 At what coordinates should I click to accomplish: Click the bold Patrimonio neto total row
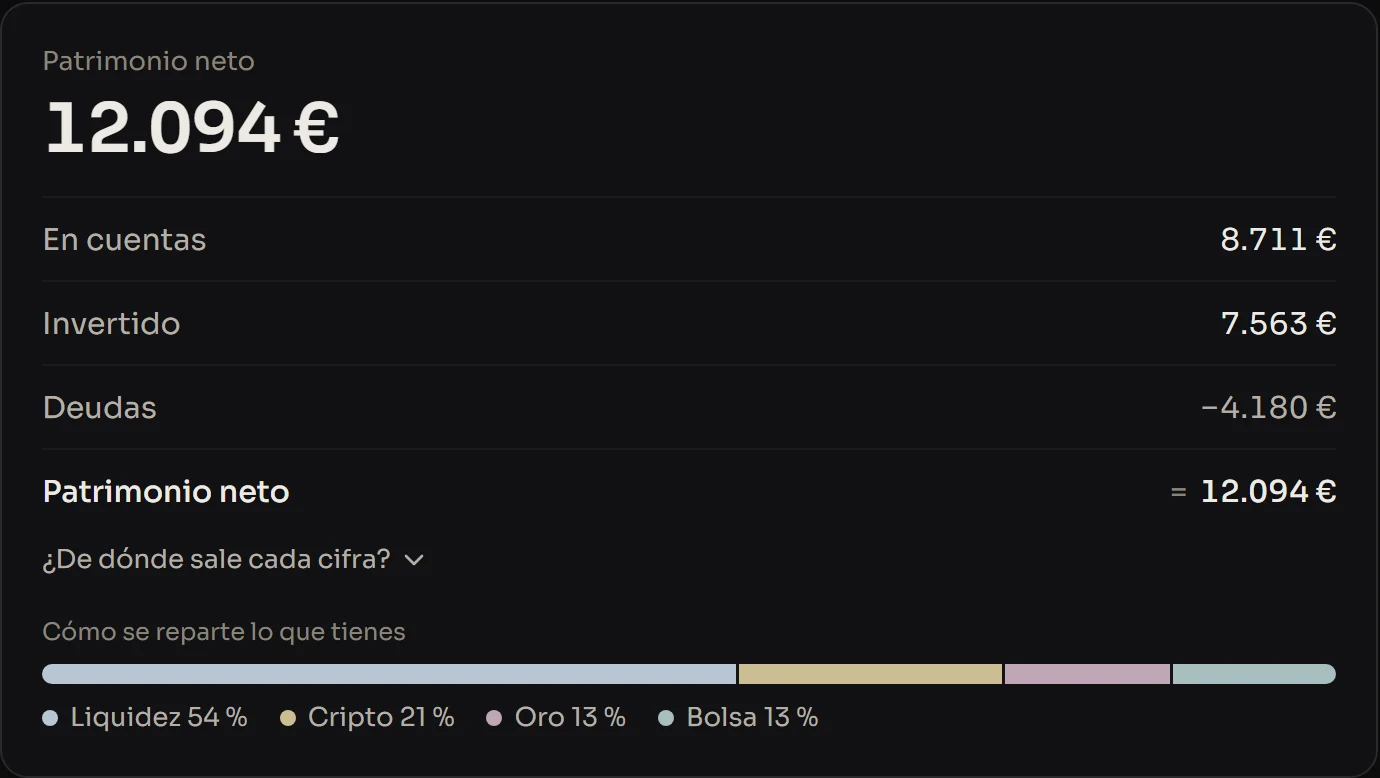(689, 492)
